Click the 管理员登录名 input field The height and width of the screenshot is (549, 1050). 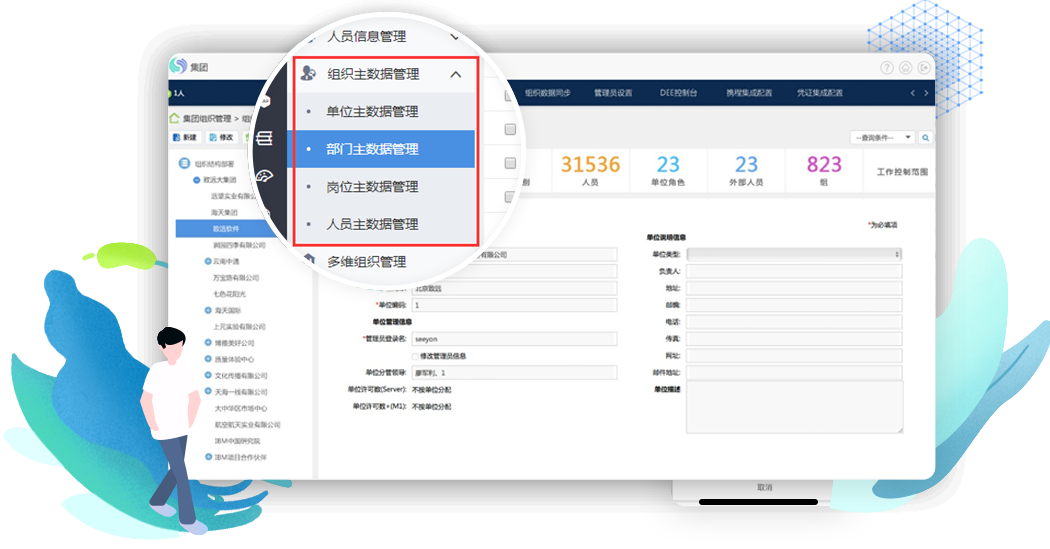515,339
